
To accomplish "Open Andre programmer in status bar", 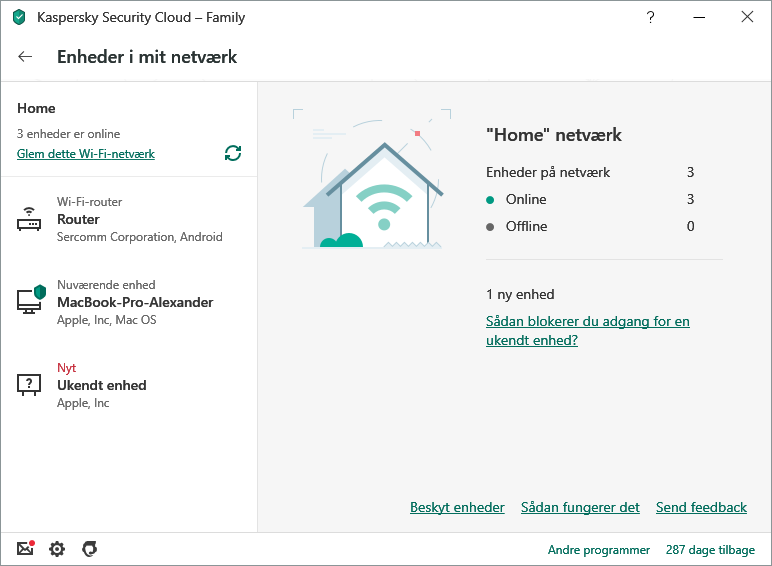I will (598, 550).
